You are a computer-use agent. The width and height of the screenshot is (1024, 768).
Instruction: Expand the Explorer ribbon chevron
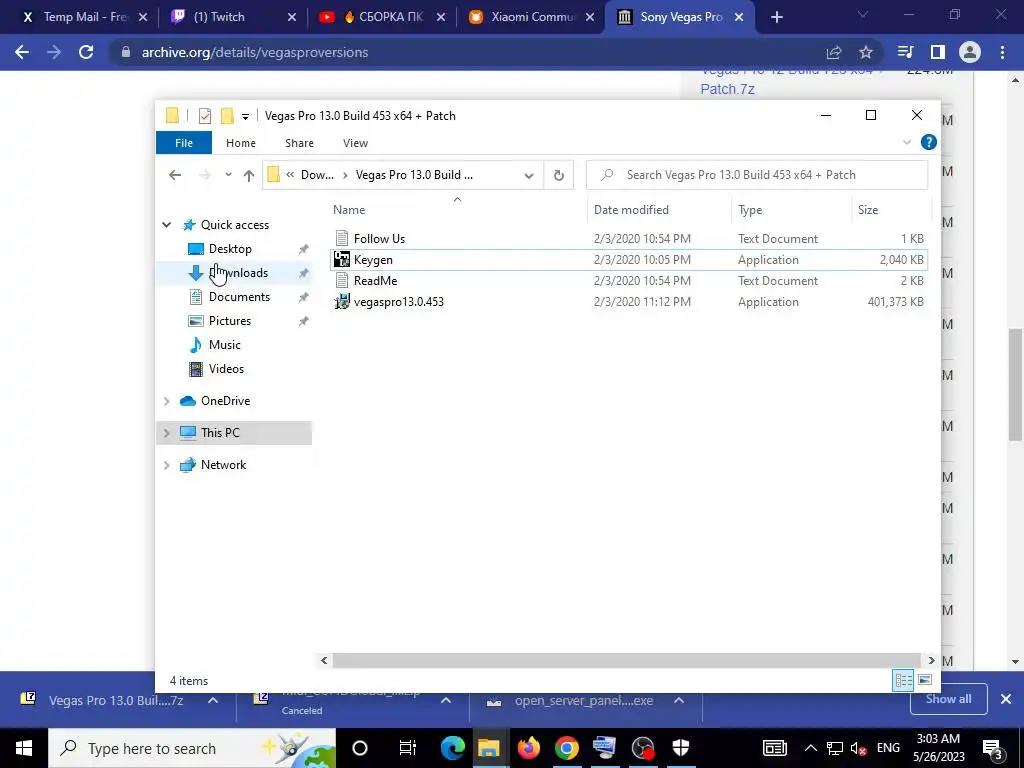click(x=906, y=142)
